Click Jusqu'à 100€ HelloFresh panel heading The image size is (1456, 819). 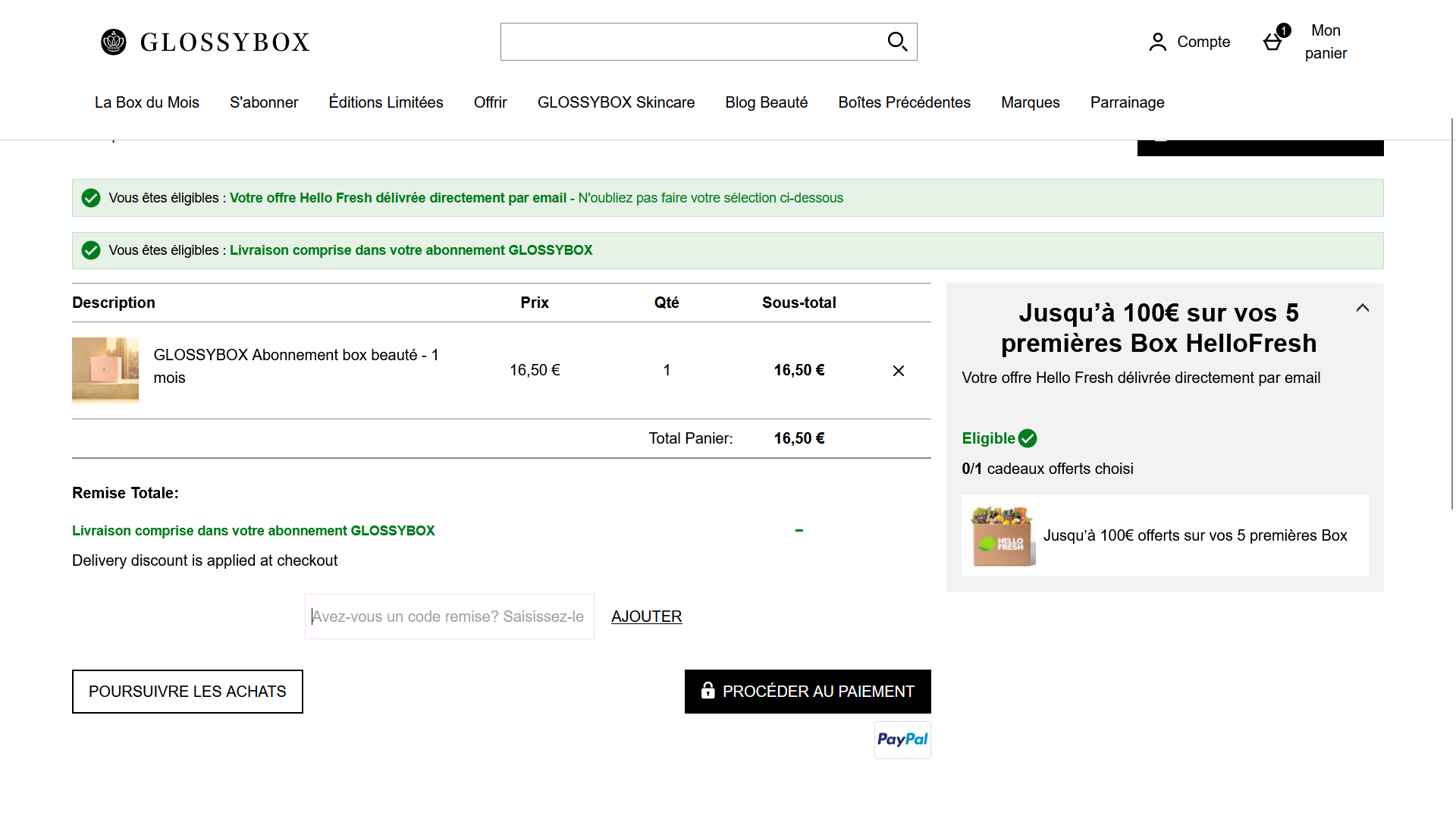pyautogui.click(x=1159, y=328)
